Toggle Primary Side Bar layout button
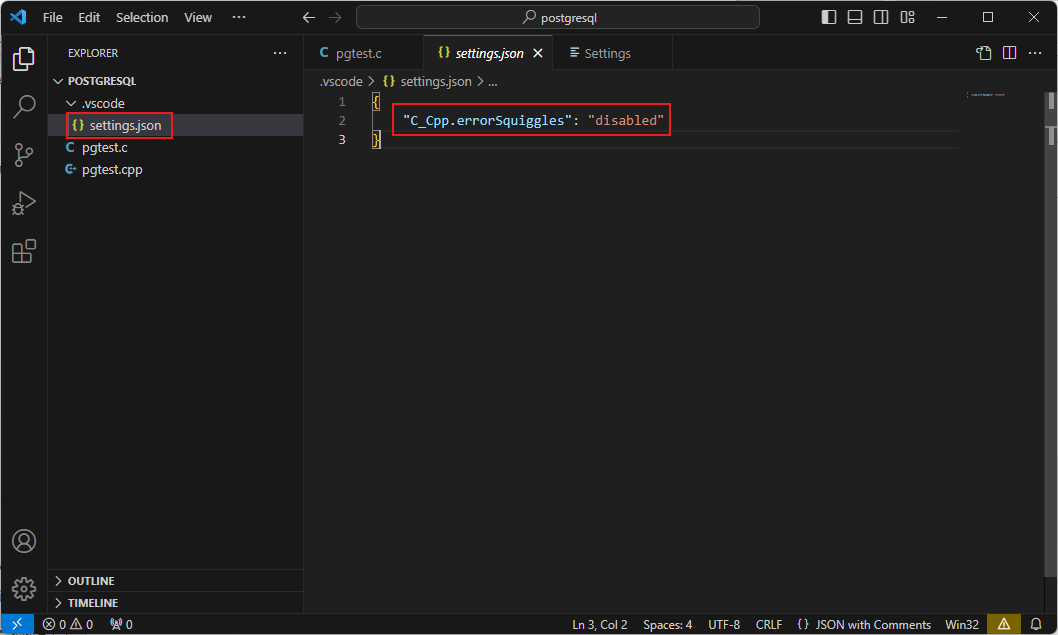This screenshot has width=1058, height=635. [x=828, y=17]
